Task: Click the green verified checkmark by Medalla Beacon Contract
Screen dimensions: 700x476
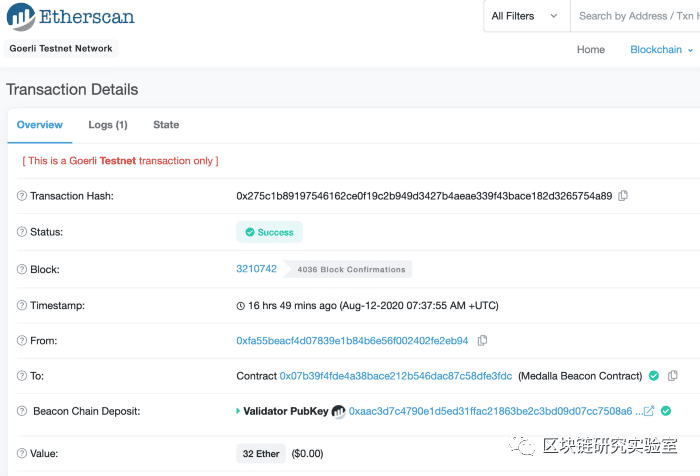Action: coord(654,376)
